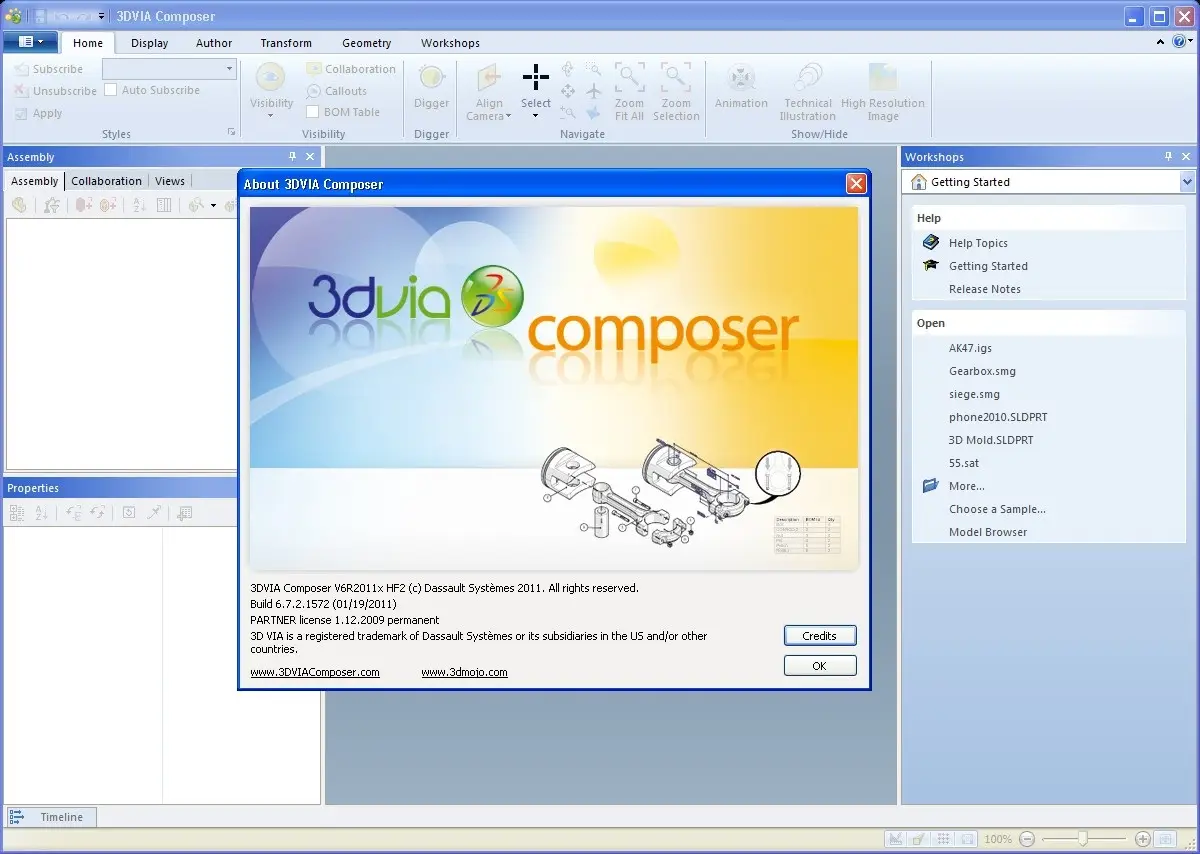Image resolution: width=1200 pixels, height=854 pixels.
Task: Open the Styles combo box
Action: 169,69
